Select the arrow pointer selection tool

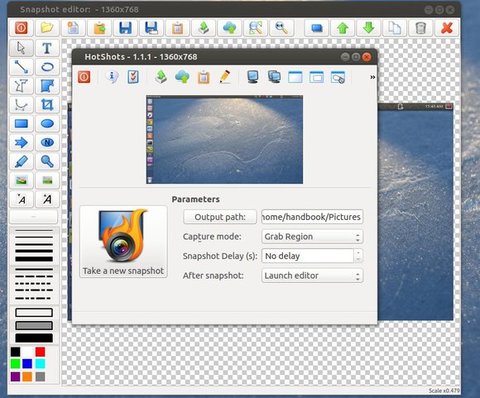click(x=21, y=48)
